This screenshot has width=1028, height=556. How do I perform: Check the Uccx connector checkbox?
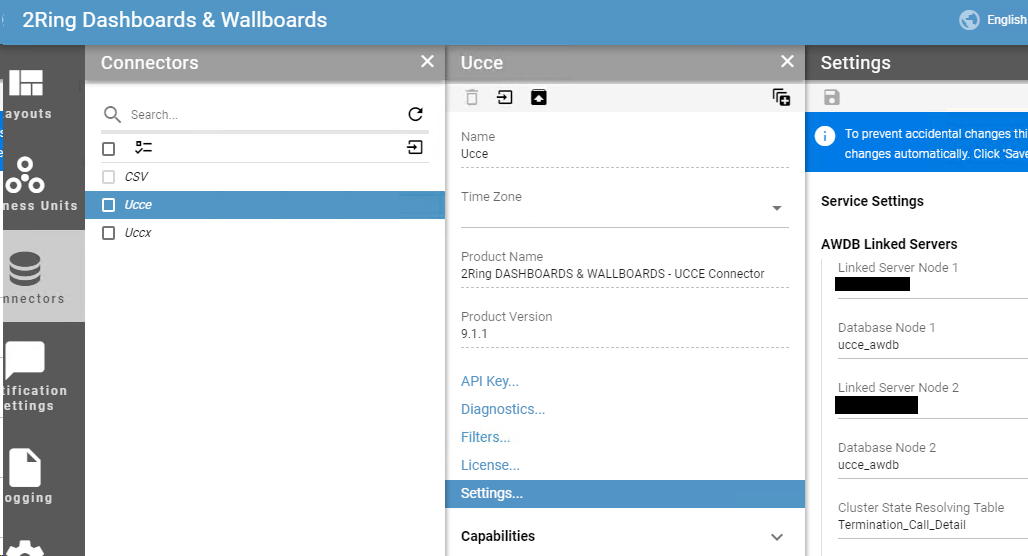pos(109,233)
